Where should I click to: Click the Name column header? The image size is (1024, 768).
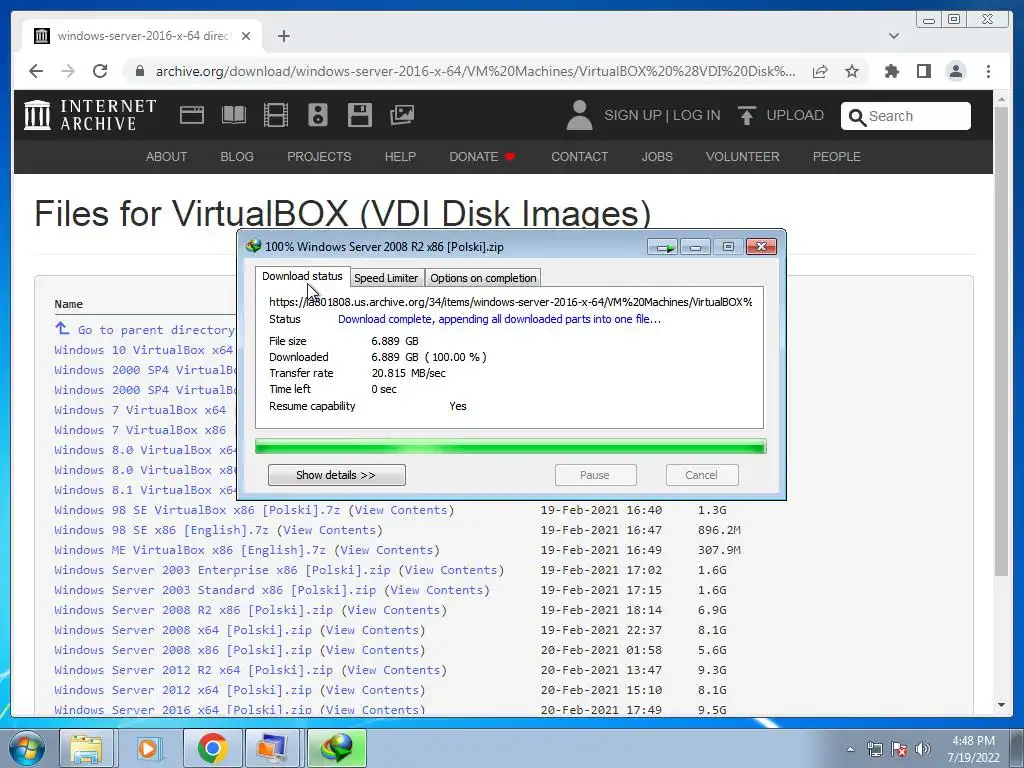[69, 304]
